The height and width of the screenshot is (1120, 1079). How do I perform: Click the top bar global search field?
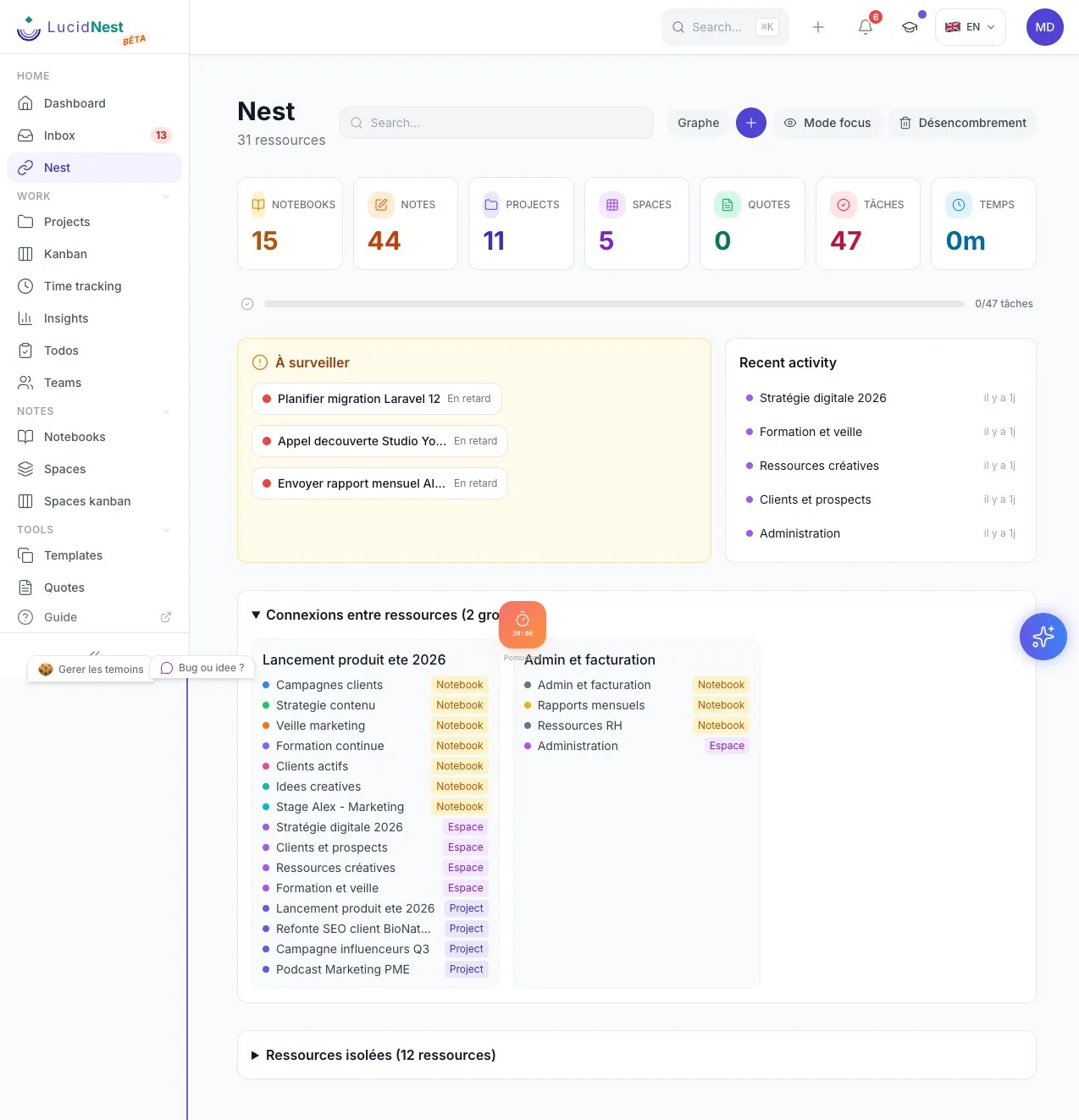coord(725,27)
